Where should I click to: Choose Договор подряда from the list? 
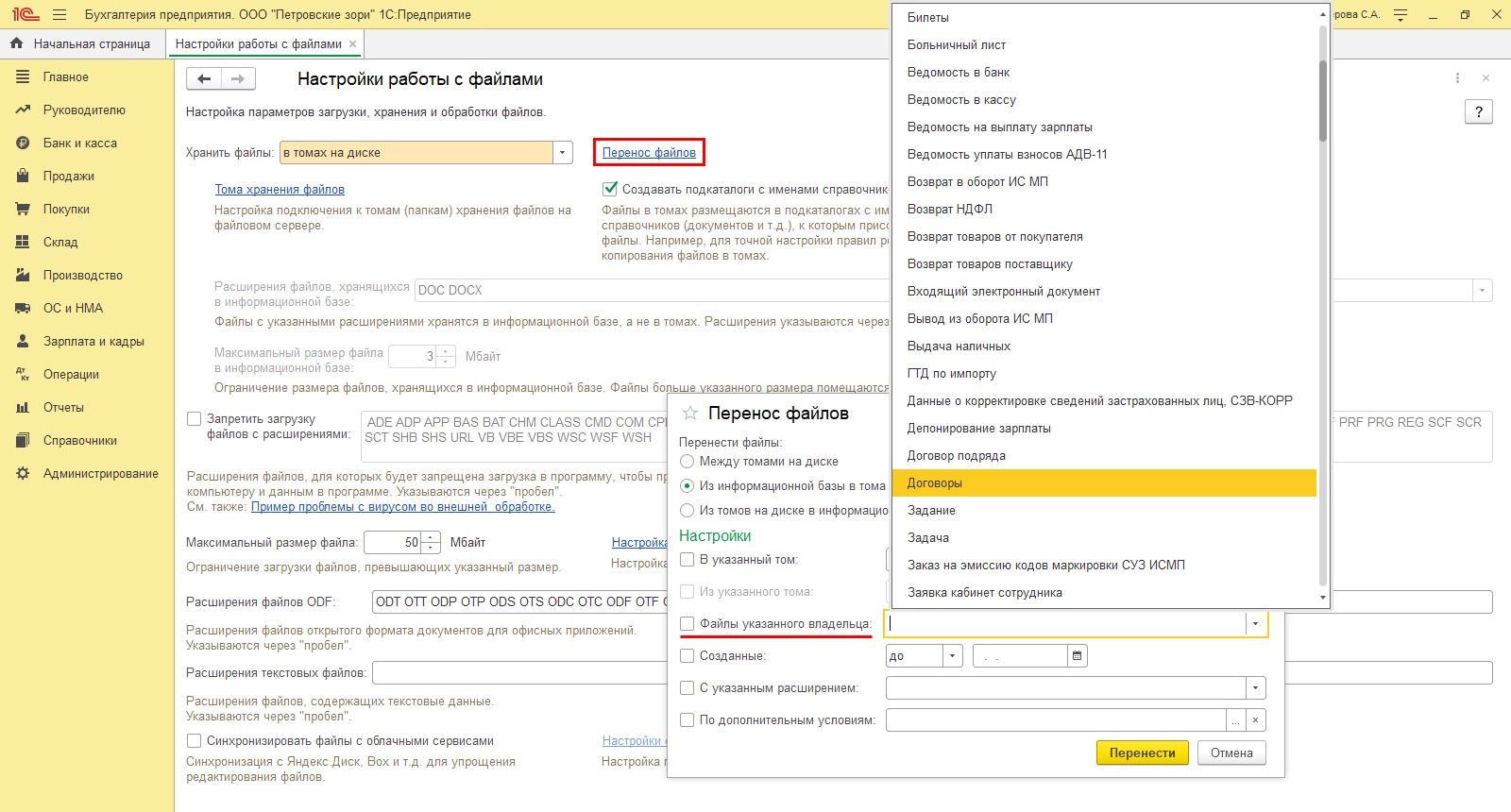(956, 456)
